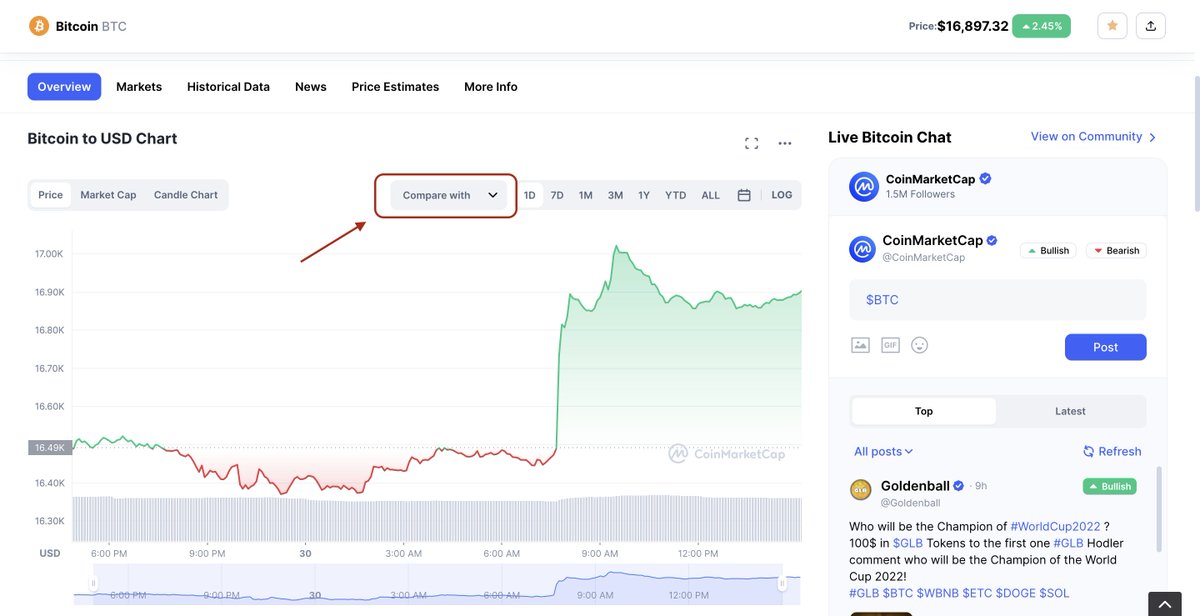
Task: Add Bitcoin to watchlist with star icon
Action: pyautogui.click(x=1112, y=26)
